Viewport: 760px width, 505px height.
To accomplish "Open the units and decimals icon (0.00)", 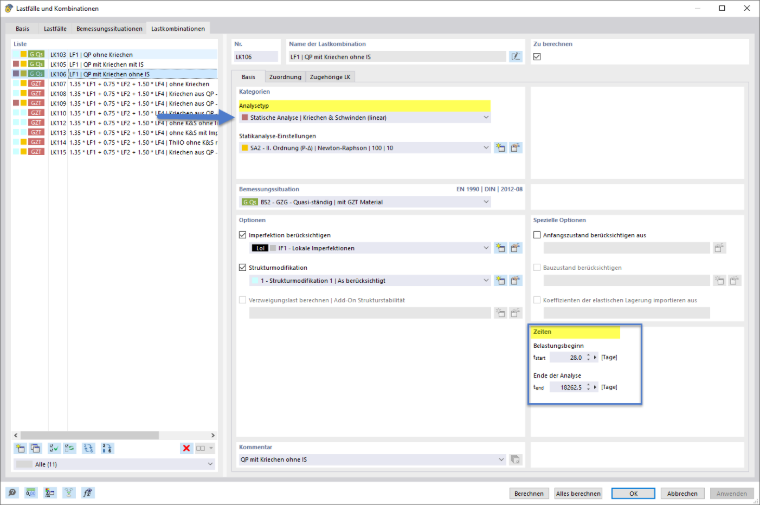I will pyautogui.click(x=31, y=493).
